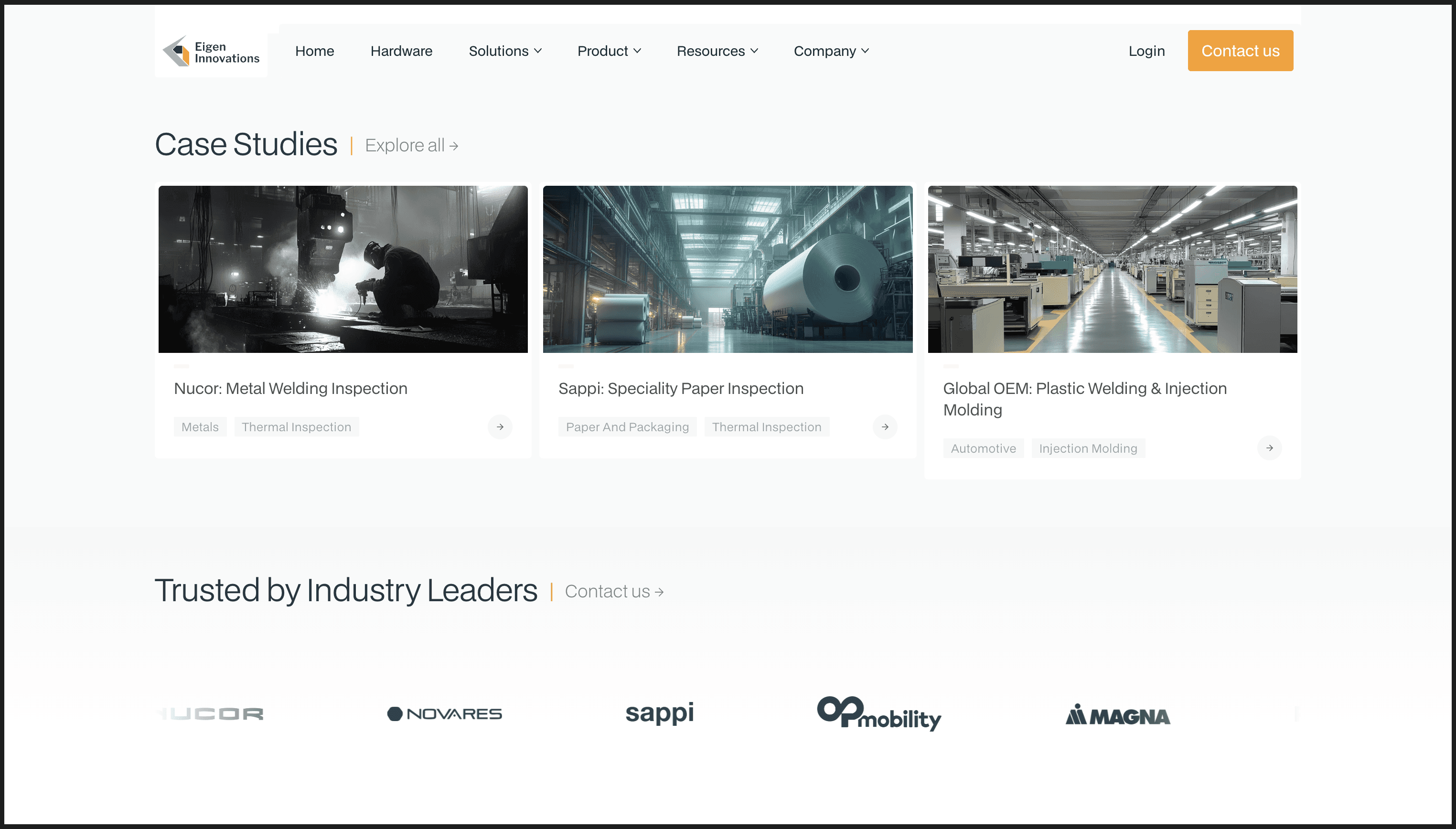Click the orange Contact us button
This screenshot has height=829, width=1456.
coord(1240,51)
